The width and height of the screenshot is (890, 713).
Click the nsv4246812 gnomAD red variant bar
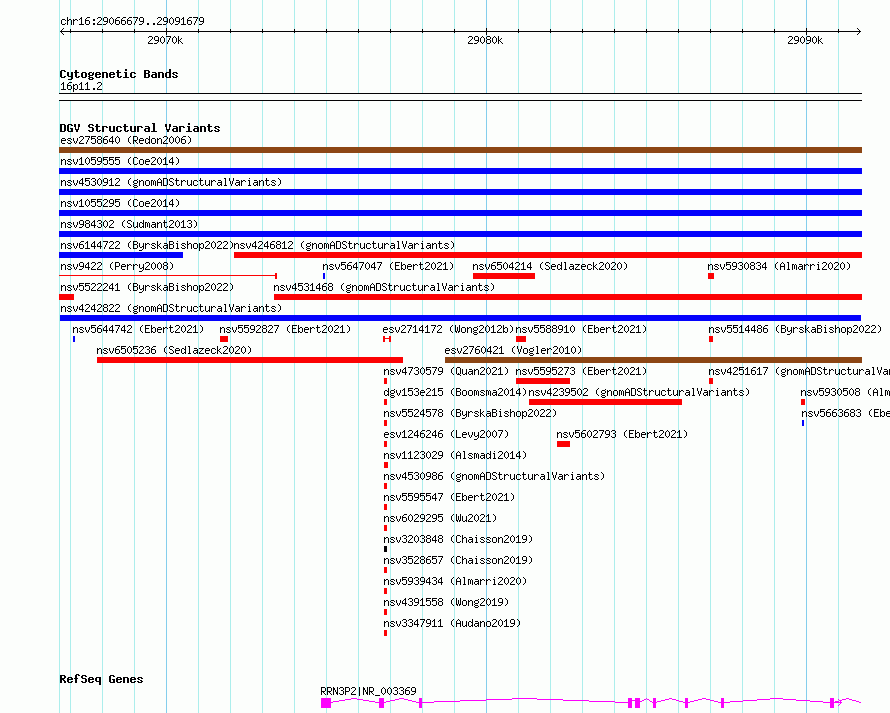(x=548, y=255)
